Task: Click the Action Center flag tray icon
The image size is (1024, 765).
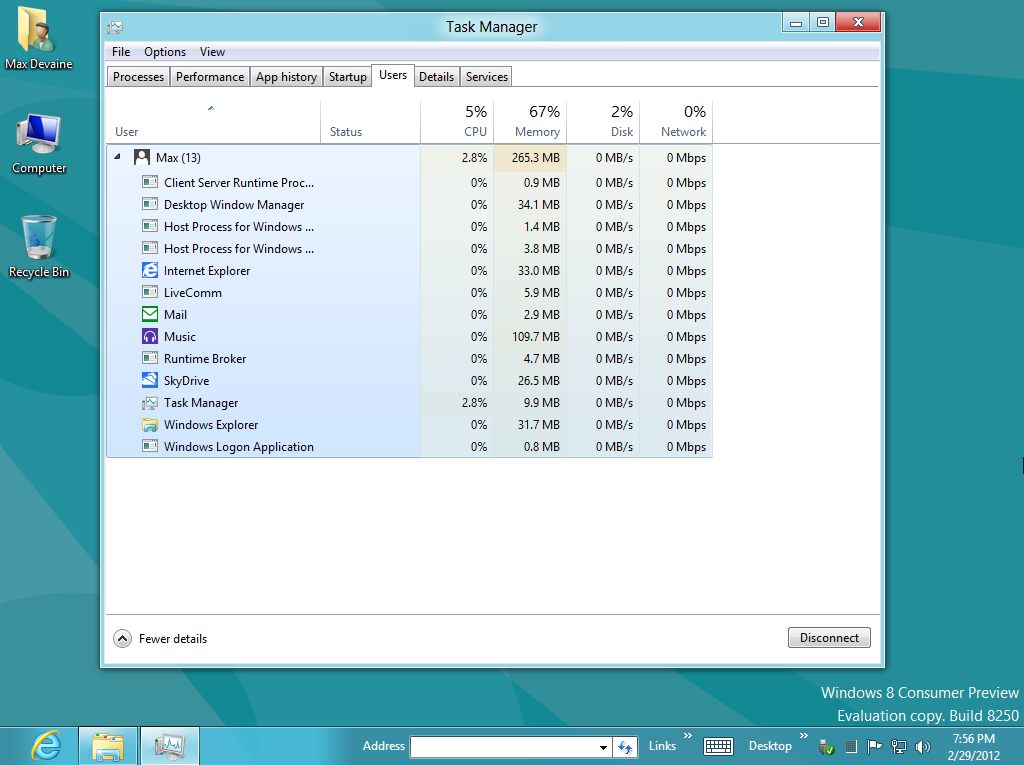Action: (x=874, y=746)
